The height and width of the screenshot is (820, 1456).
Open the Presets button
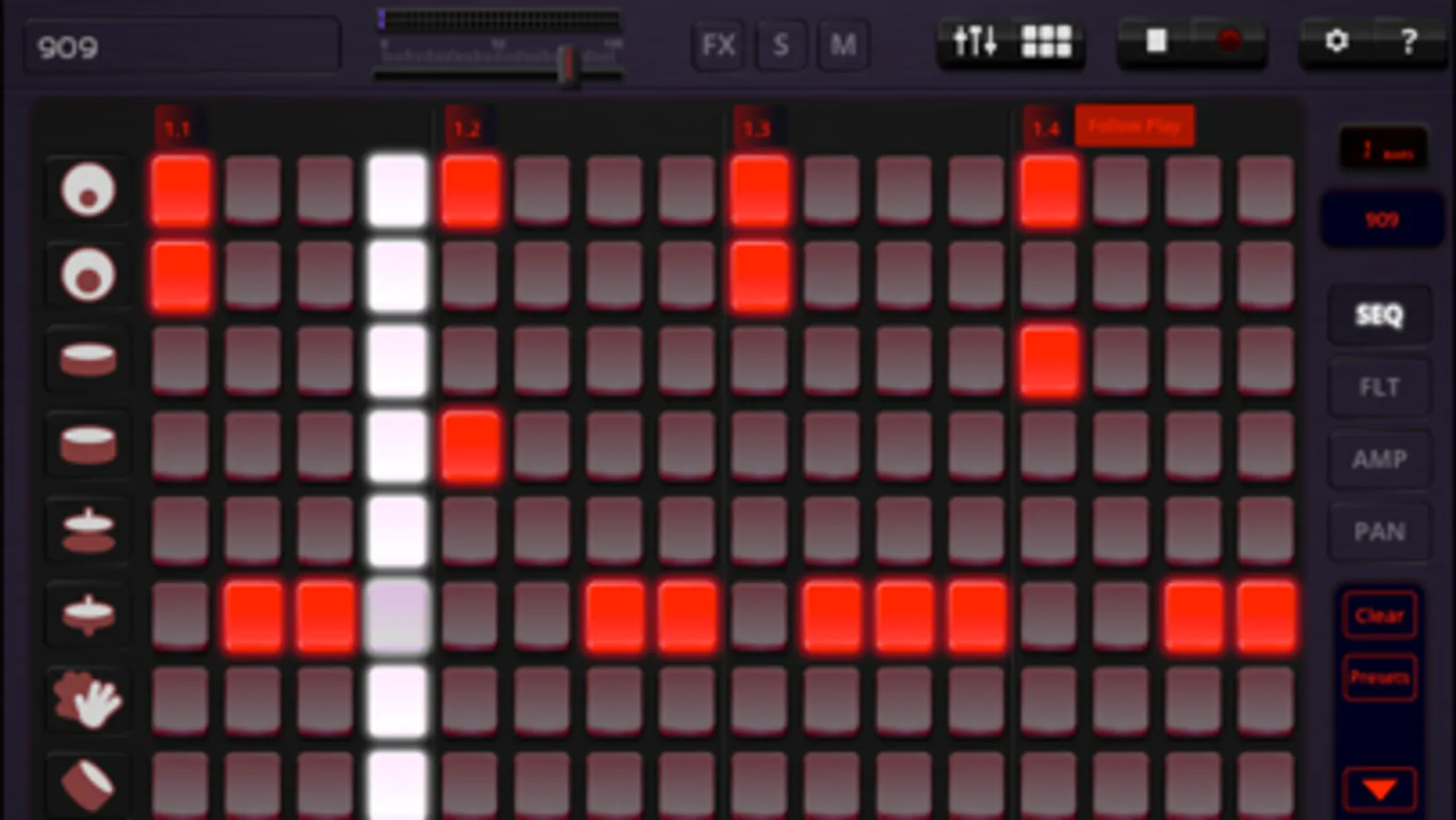click(x=1380, y=677)
